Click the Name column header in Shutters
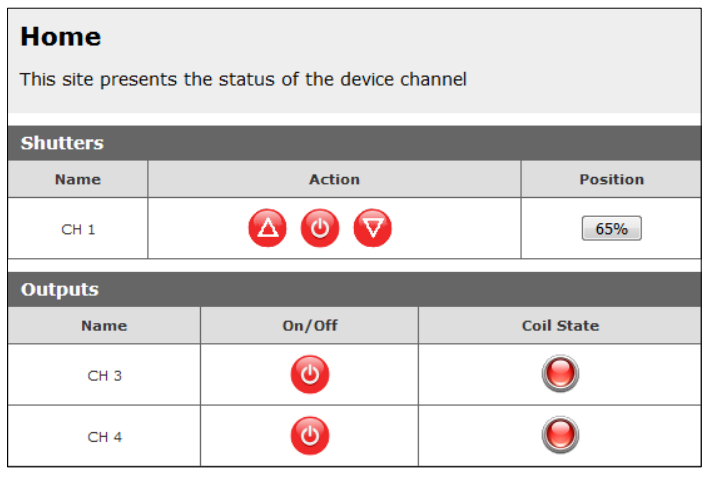 click(78, 180)
